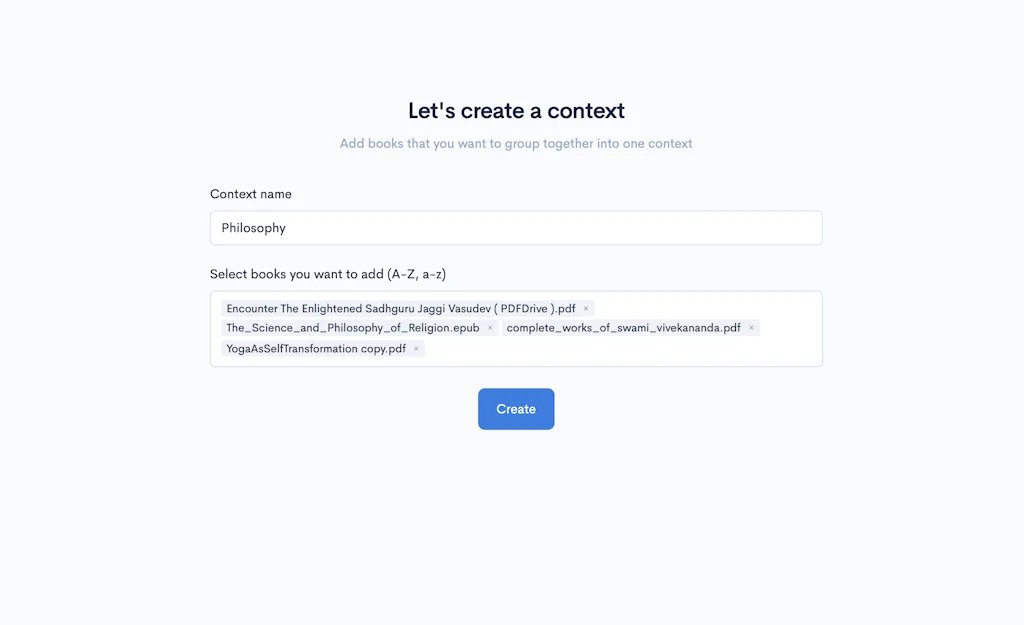Remove The_Science_and_Philosophy_of_Religion.epub from selection
The image size is (1024, 625).
490,327
